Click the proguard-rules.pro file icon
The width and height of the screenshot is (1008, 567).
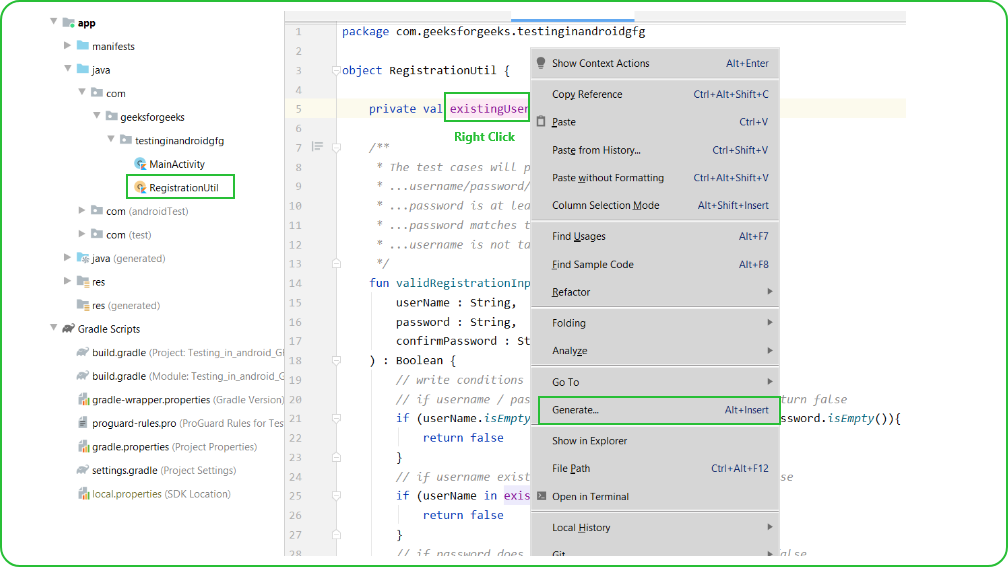pyautogui.click(x=83, y=423)
